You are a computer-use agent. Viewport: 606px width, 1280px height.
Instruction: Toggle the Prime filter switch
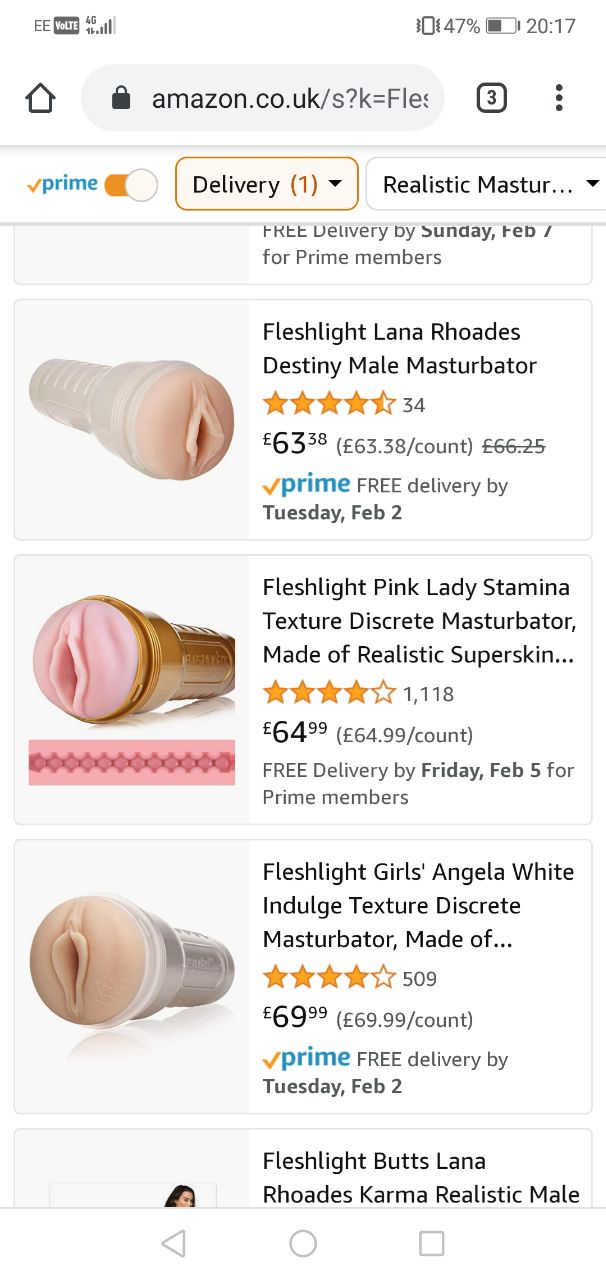click(x=131, y=185)
